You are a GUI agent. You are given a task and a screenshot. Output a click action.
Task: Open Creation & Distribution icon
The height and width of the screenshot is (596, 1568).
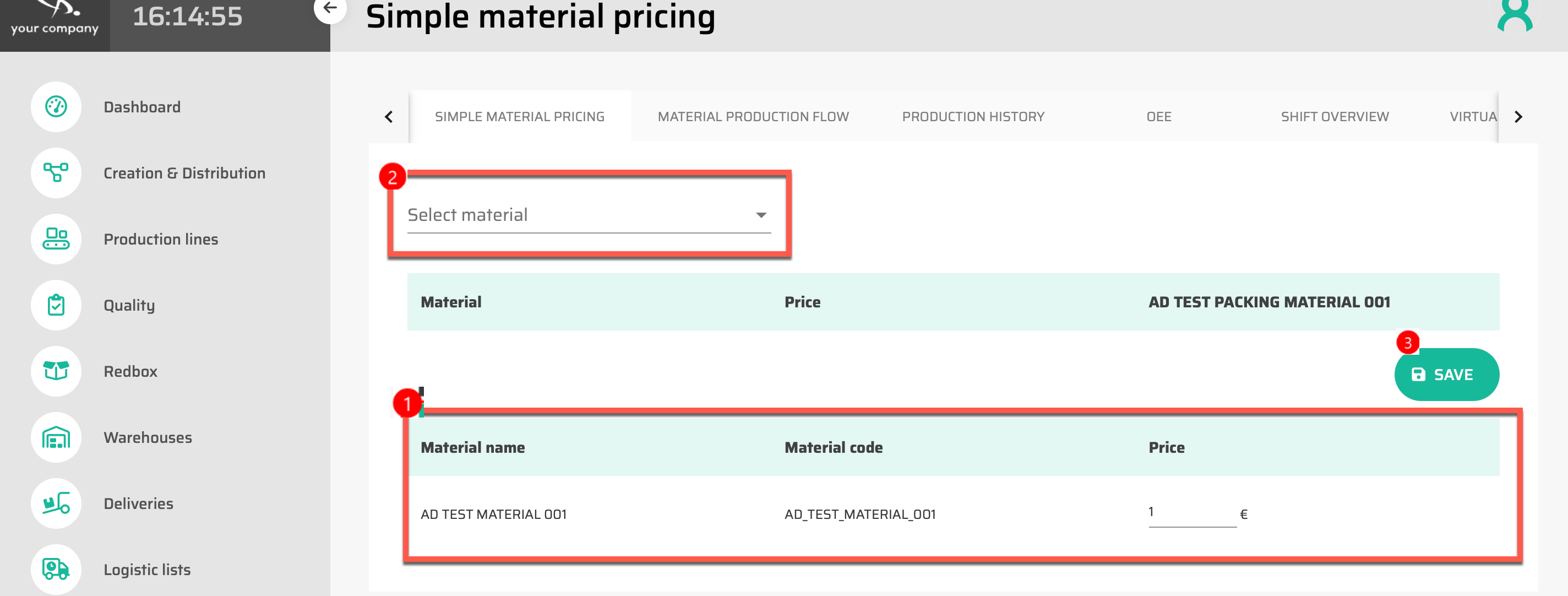click(x=56, y=173)
